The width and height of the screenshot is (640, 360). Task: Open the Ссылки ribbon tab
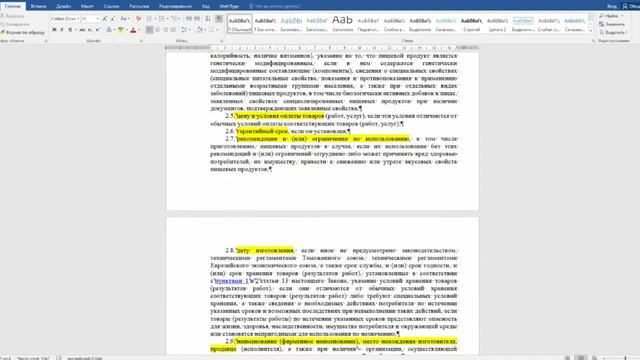[x=111, y=6]
